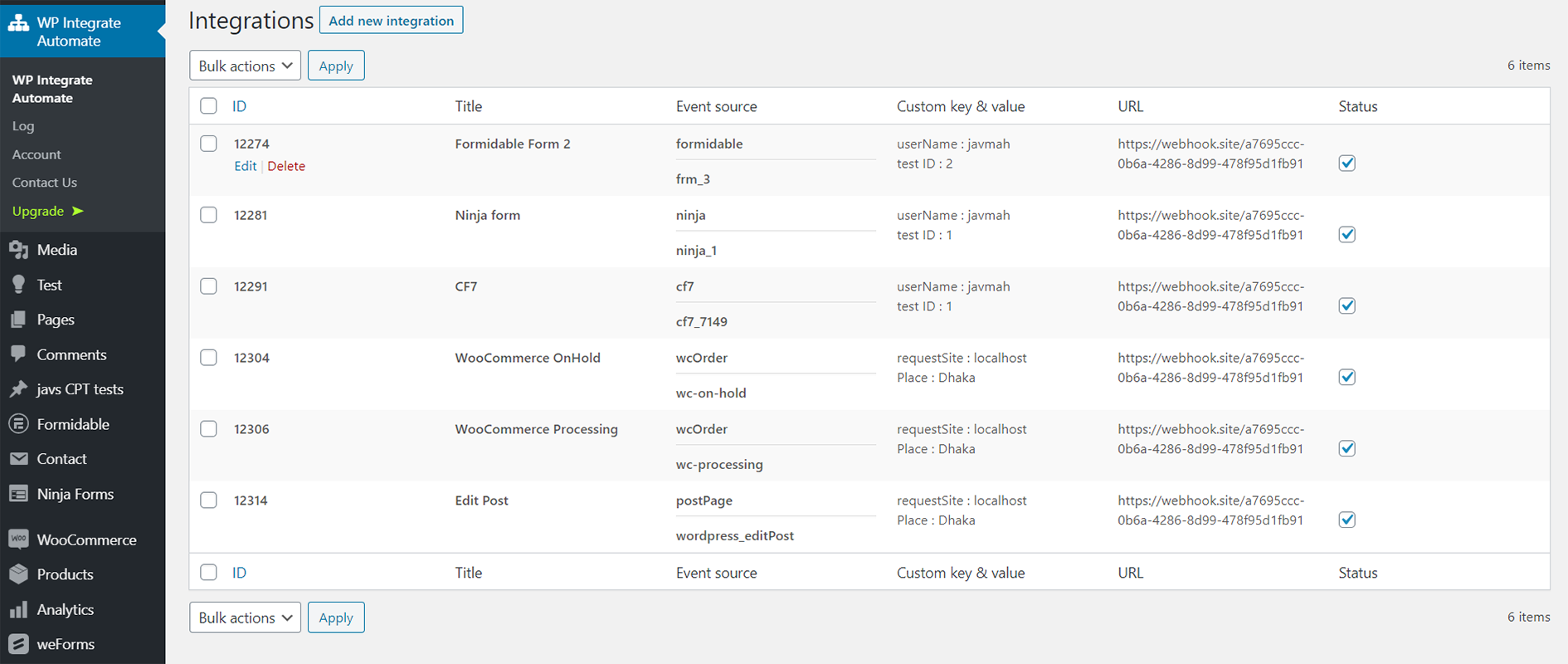Click Add new integration button
The width and height of the screenshot is (1568, 664).
pos(392,20)
